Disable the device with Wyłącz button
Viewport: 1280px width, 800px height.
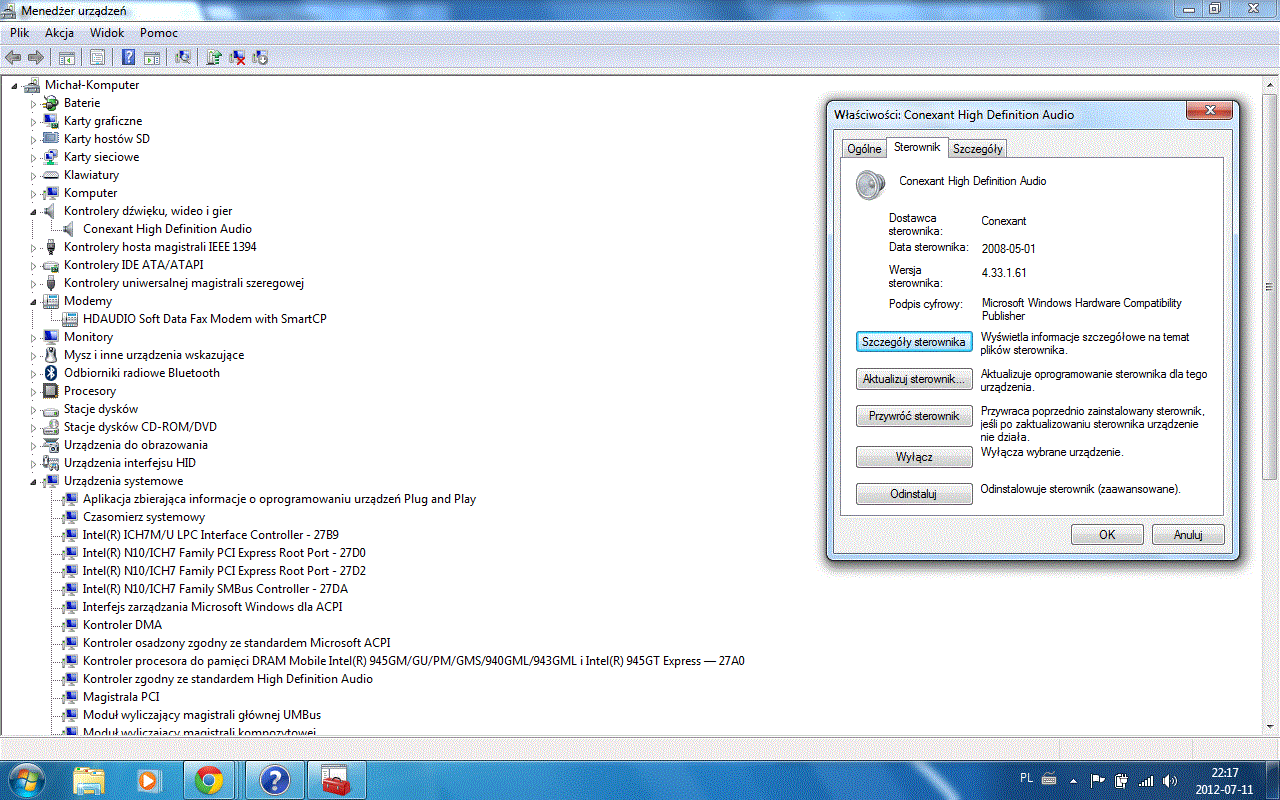[x=914, y=457]
